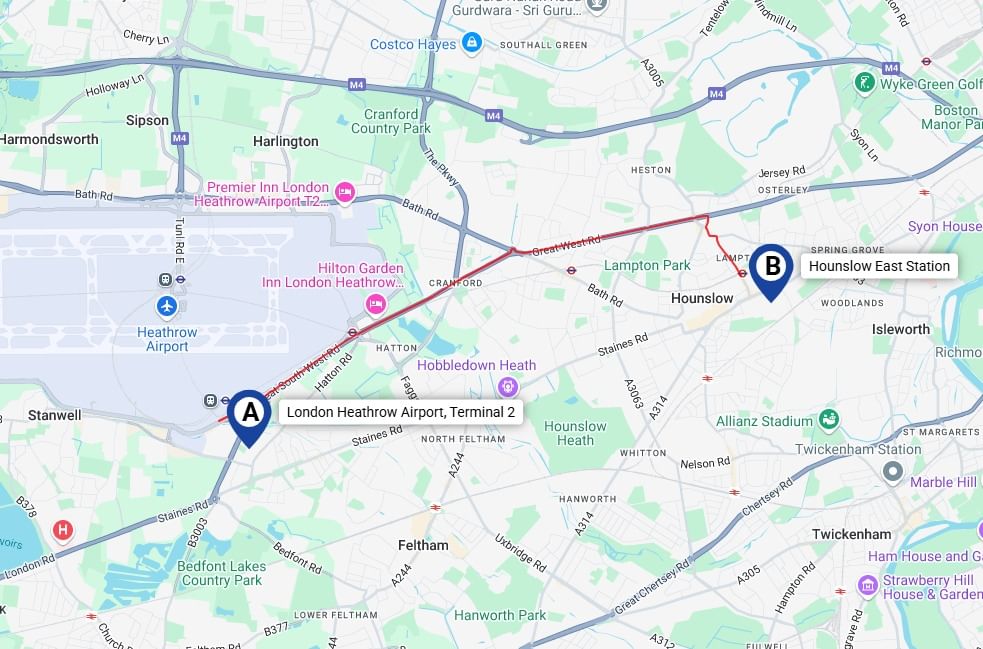Open the Wyke Green Golf icon
983x649 pixels.
coord(865,82)
